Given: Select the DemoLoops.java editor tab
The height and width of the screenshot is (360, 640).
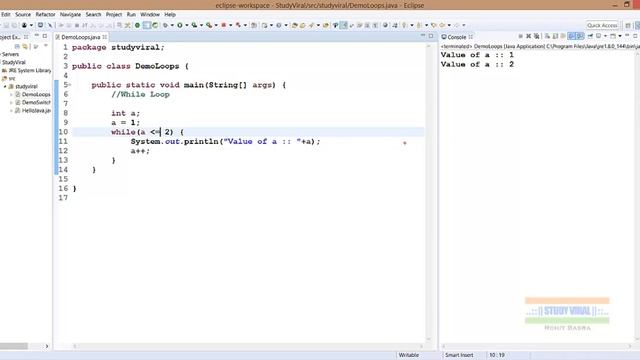Looking at the screenshot, I should coord(80,37).
